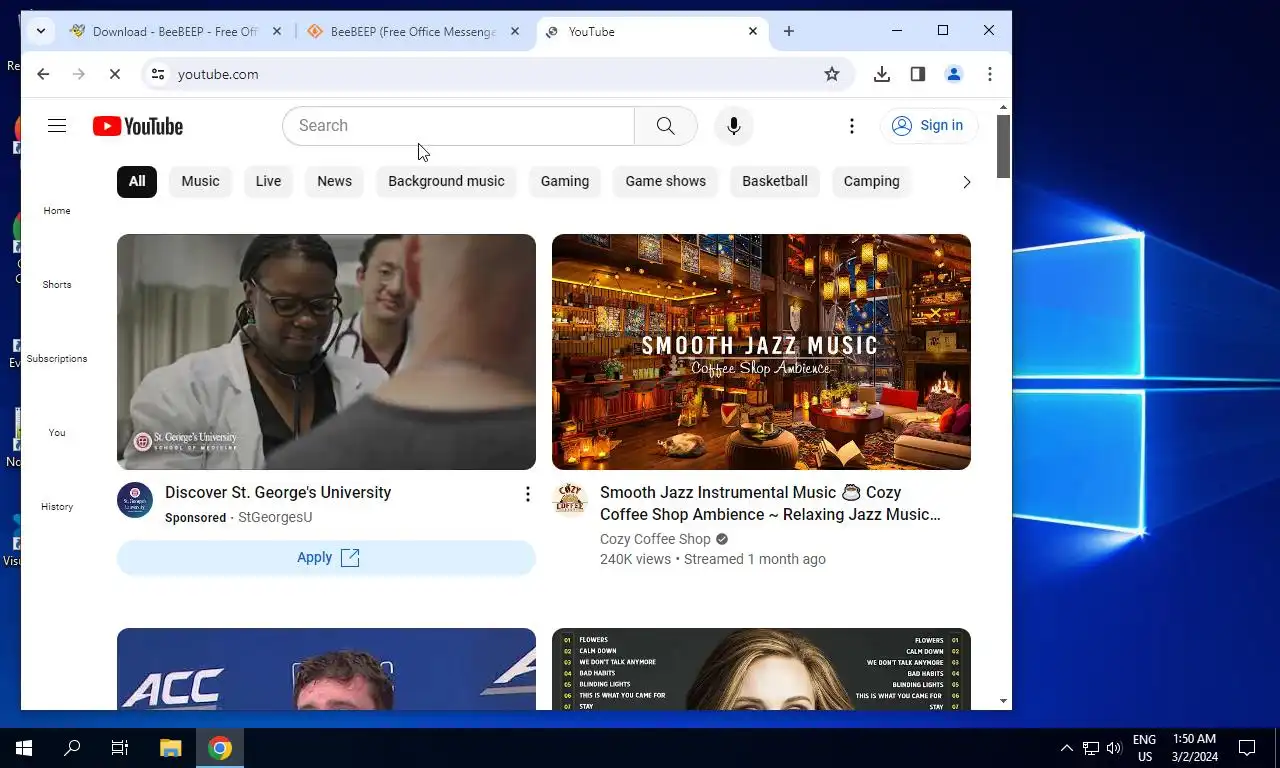Click scrollbar down arrow
Viewport: 1280px width, 768px height.
pyautogui.click(x=1004, y=702)
